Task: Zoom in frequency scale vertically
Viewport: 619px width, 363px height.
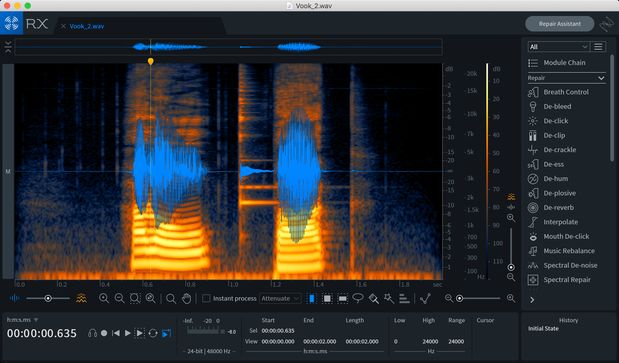Action: click(511, 218)
